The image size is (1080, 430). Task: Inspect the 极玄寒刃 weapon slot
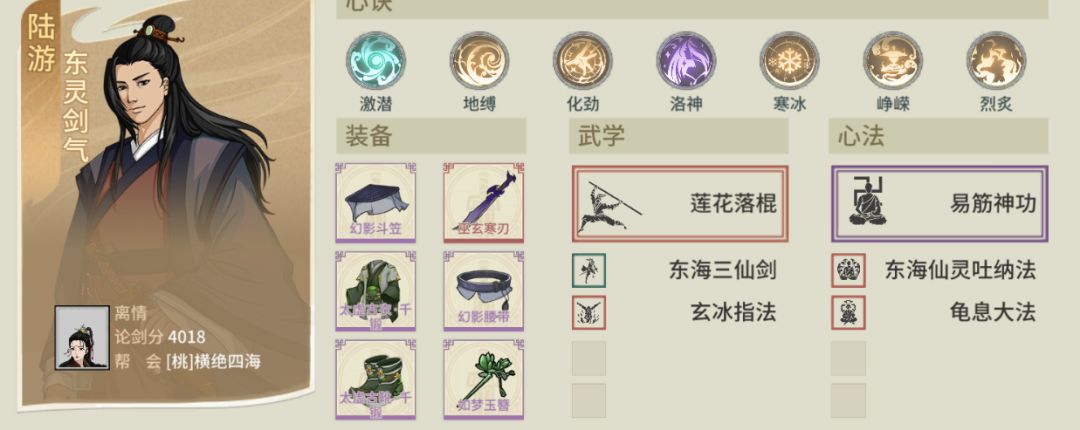tap(484, 203)
